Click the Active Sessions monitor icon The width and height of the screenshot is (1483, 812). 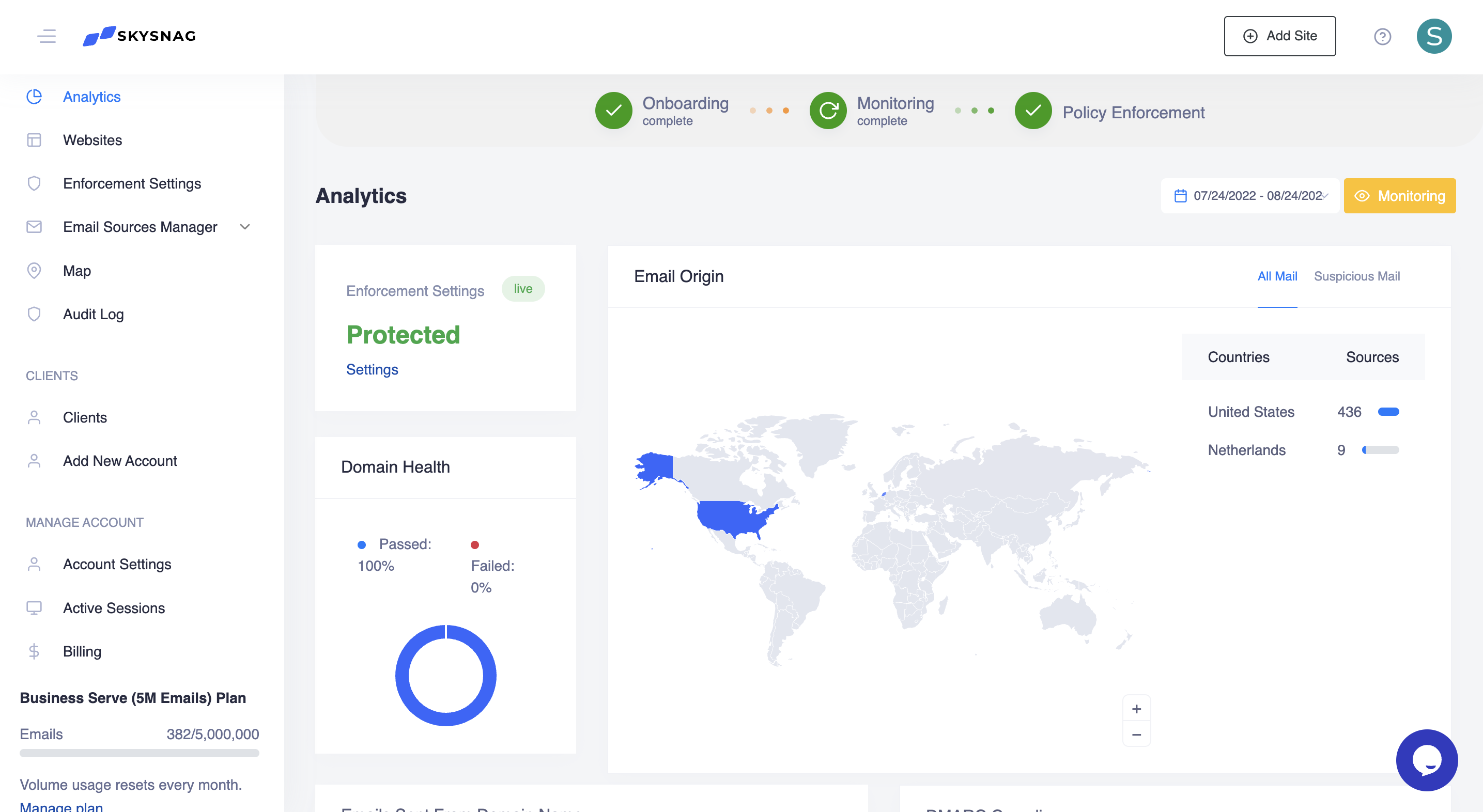[34, 607]
